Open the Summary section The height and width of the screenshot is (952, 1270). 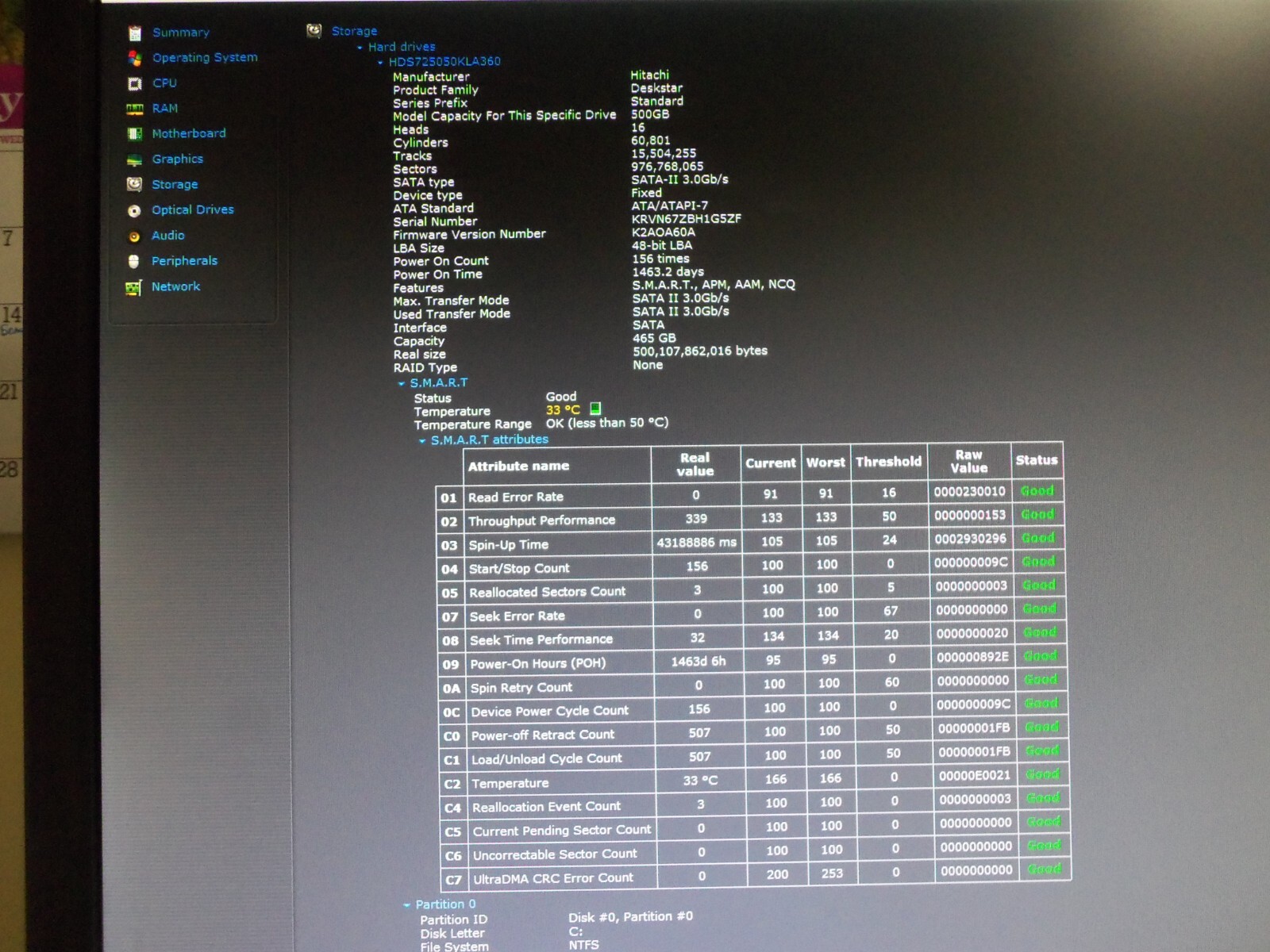click(181, 33)
